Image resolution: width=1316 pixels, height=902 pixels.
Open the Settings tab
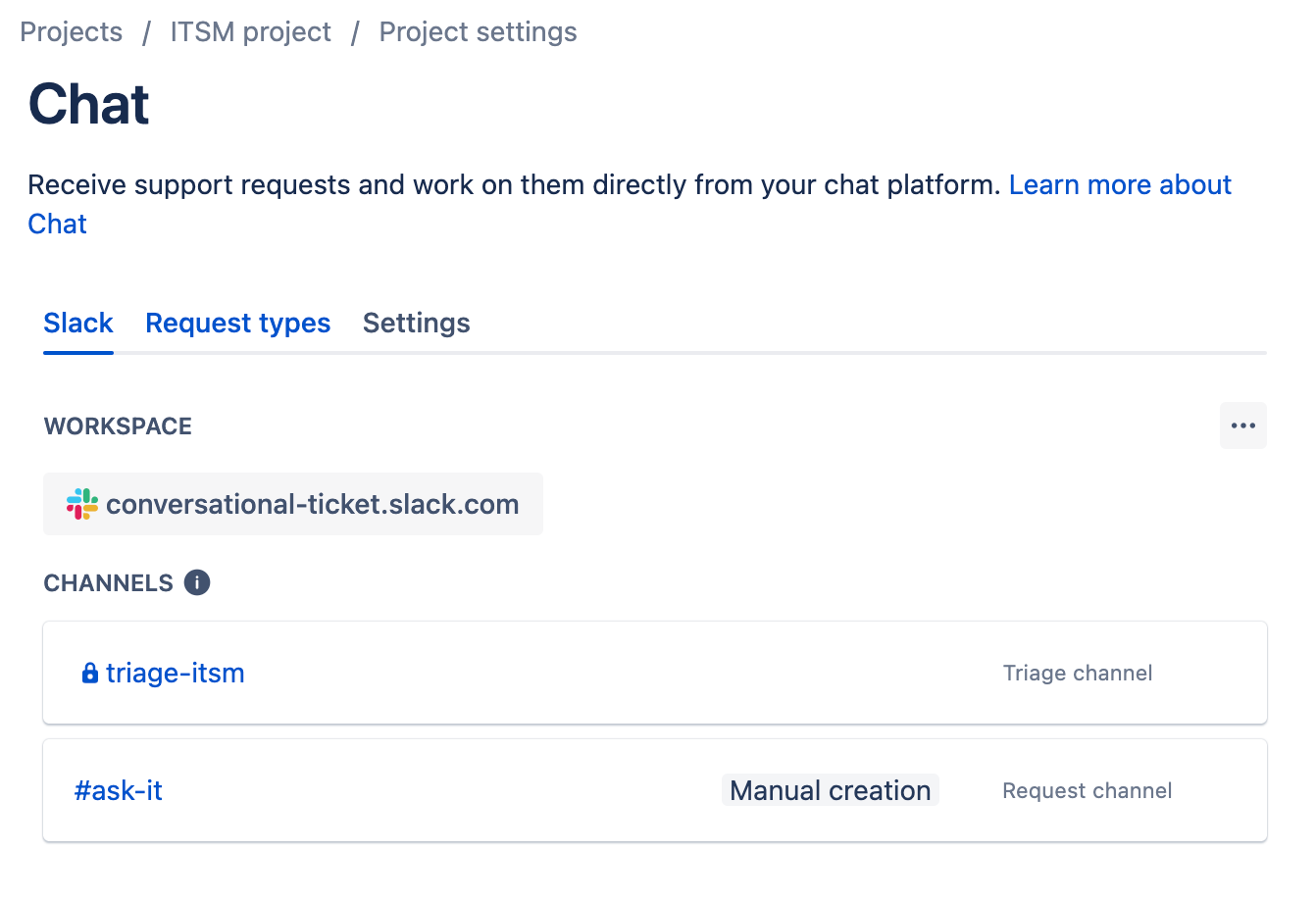click(x=416, y=323)
